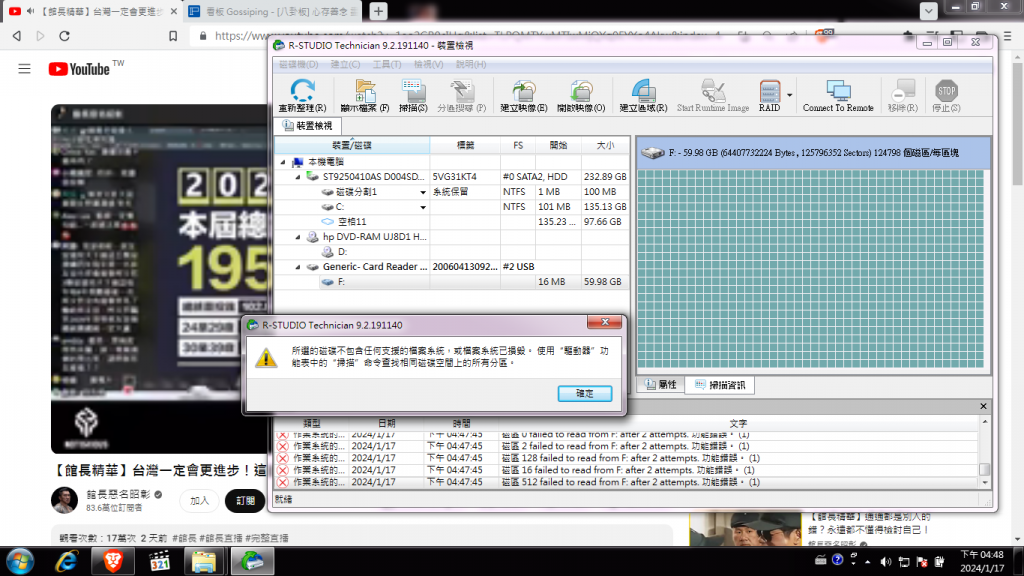Image resolution: width=1024 pixels, height=576 pixels.
Task: Click the Remove (移除) toolbar icon
Action: coord(903,95)
